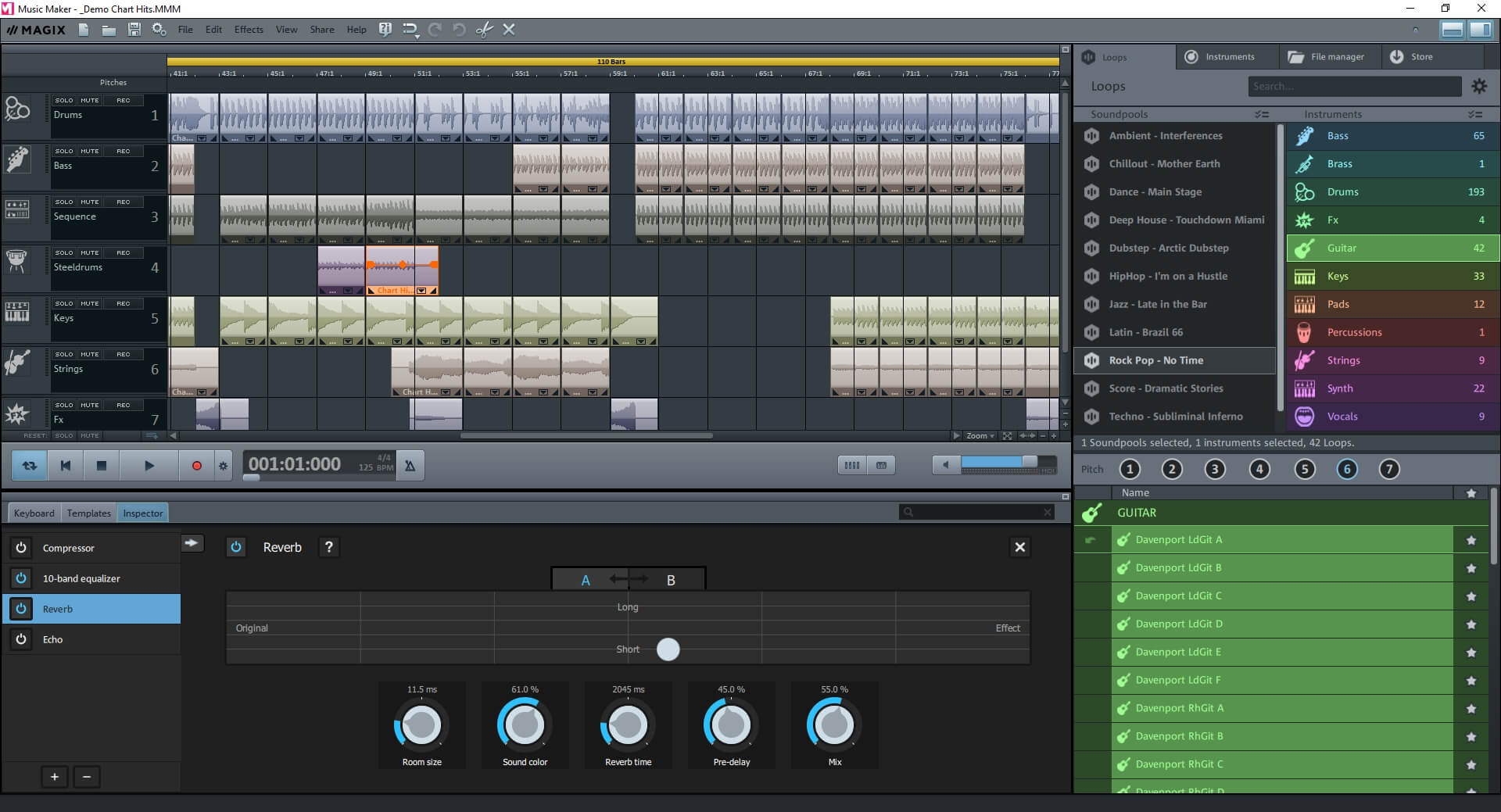1501x812 pixels.
Task: Click the Drums track instrument icon
Action: (x=17, y=109)
